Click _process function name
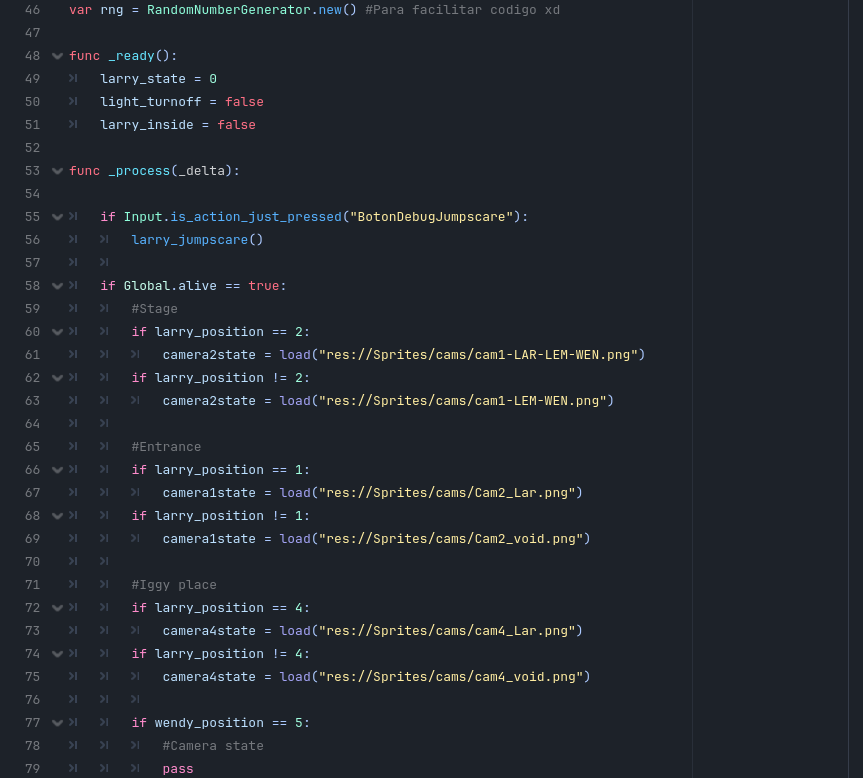 coord(139,171)
